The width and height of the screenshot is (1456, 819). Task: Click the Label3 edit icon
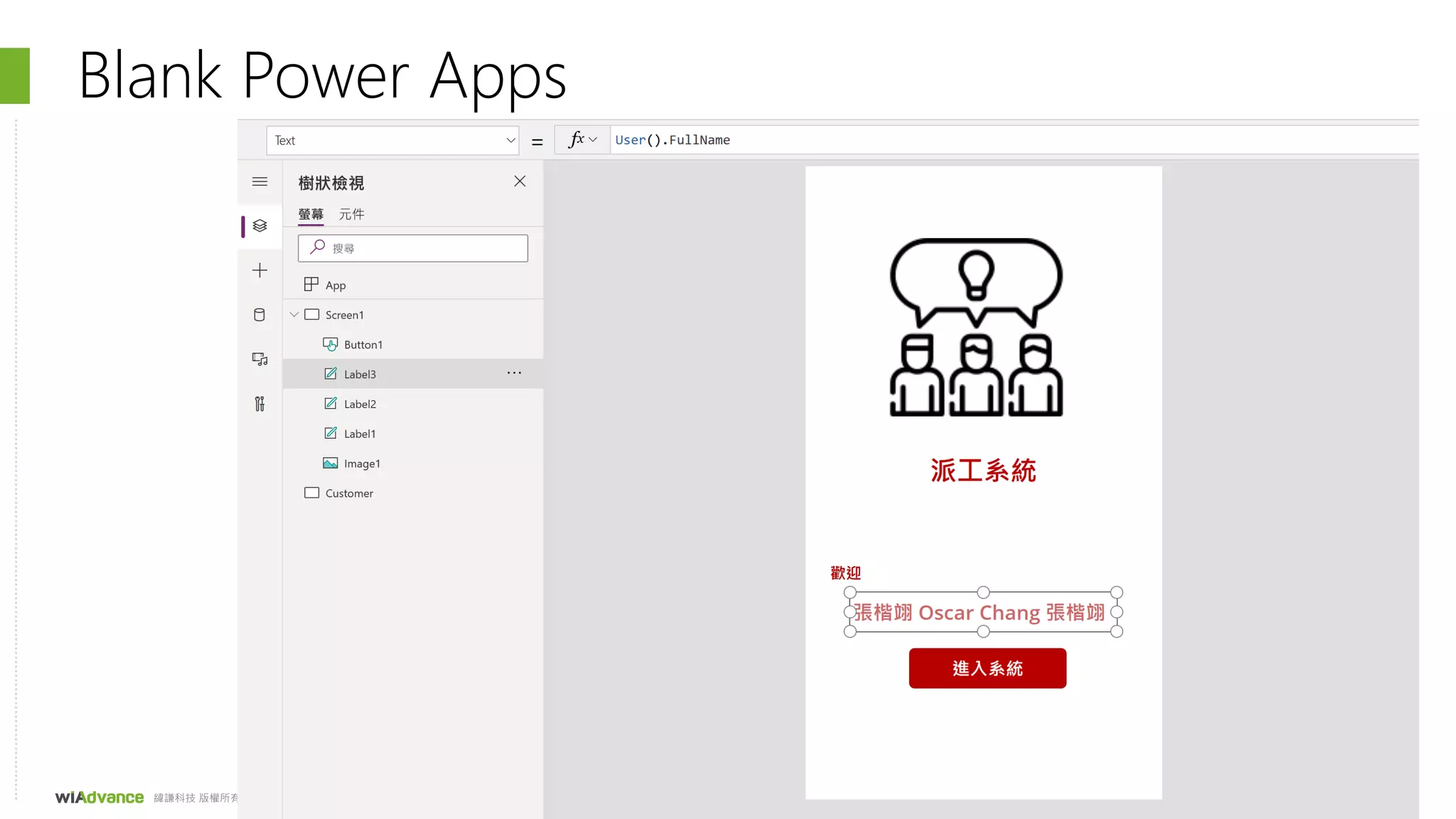(x=331, y=374)
